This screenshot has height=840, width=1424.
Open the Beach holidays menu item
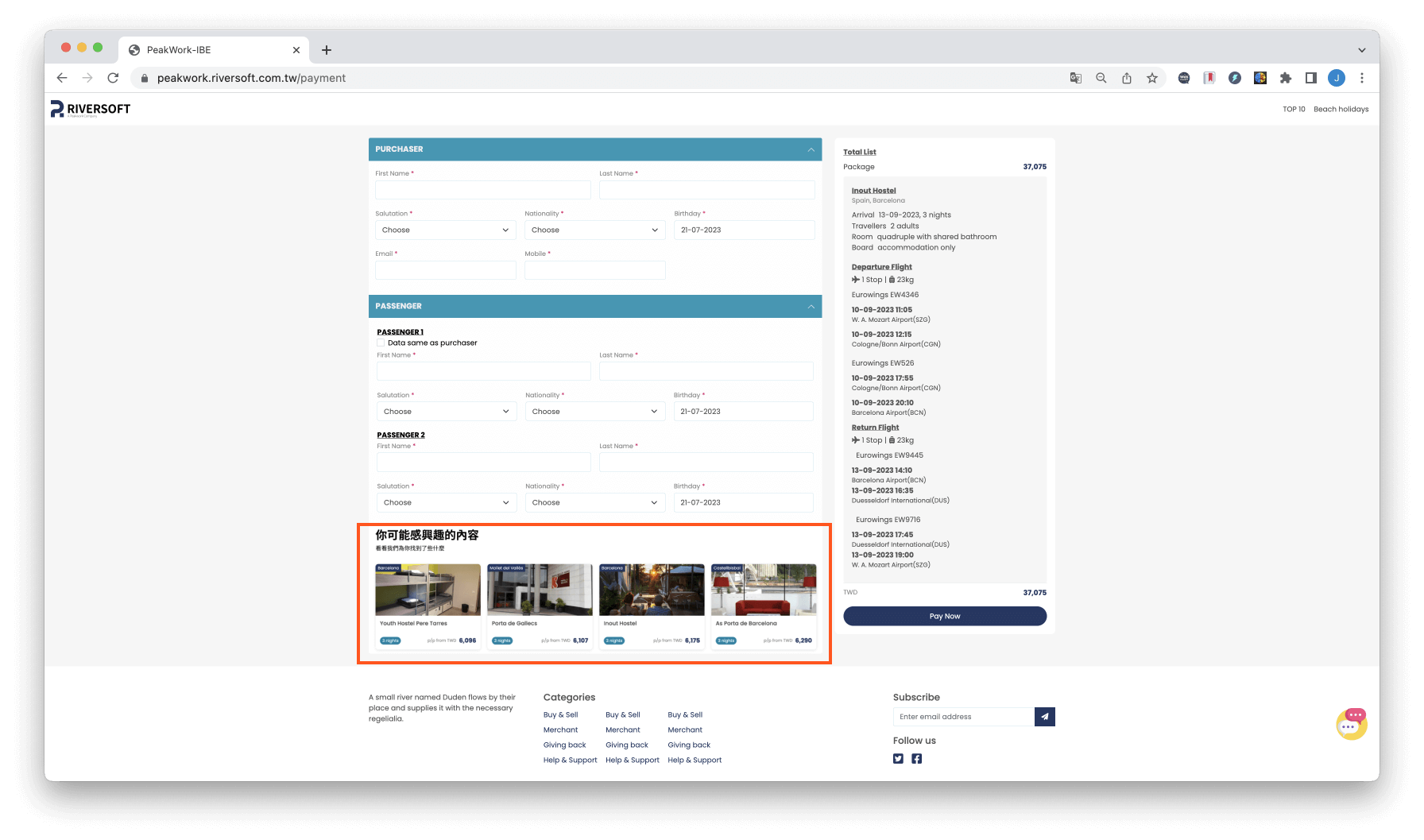(1341, 110)
